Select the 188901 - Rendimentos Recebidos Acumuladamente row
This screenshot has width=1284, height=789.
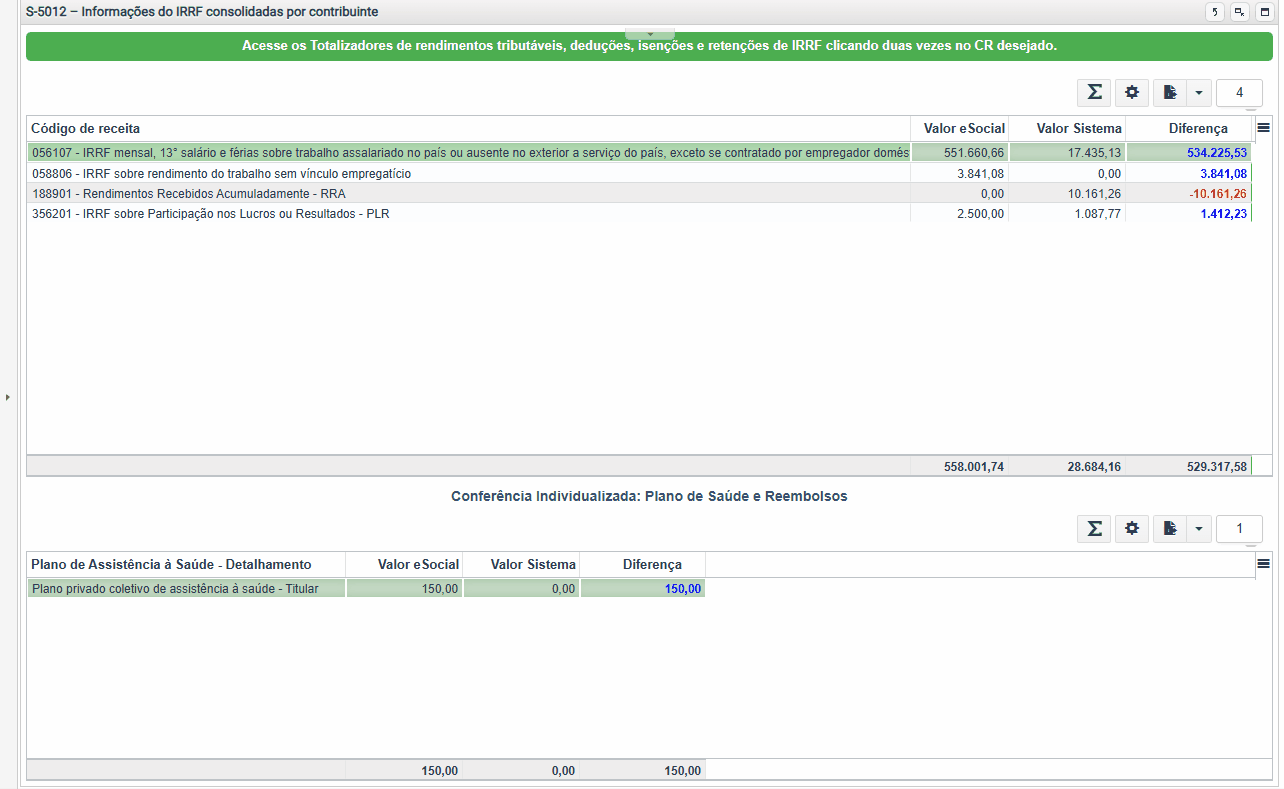click(x=639, y=193)
